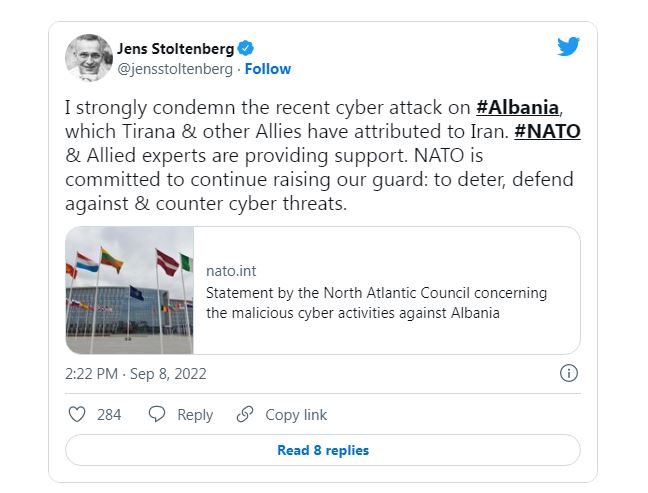Image resolution: width=648 pixels, height=493 pixels.
Task: Click the reply speech bubble icon
Action: [x=156, y=414]
